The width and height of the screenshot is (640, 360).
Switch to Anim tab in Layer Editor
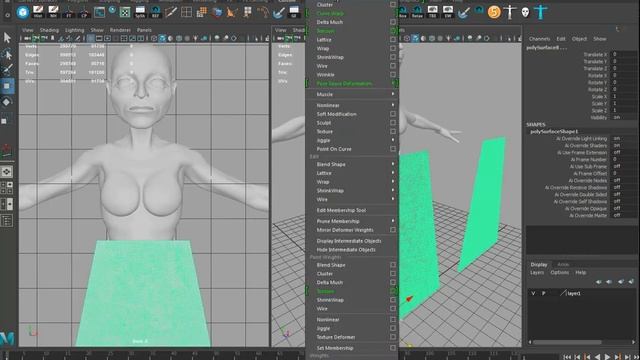click(x=563, y=264)
